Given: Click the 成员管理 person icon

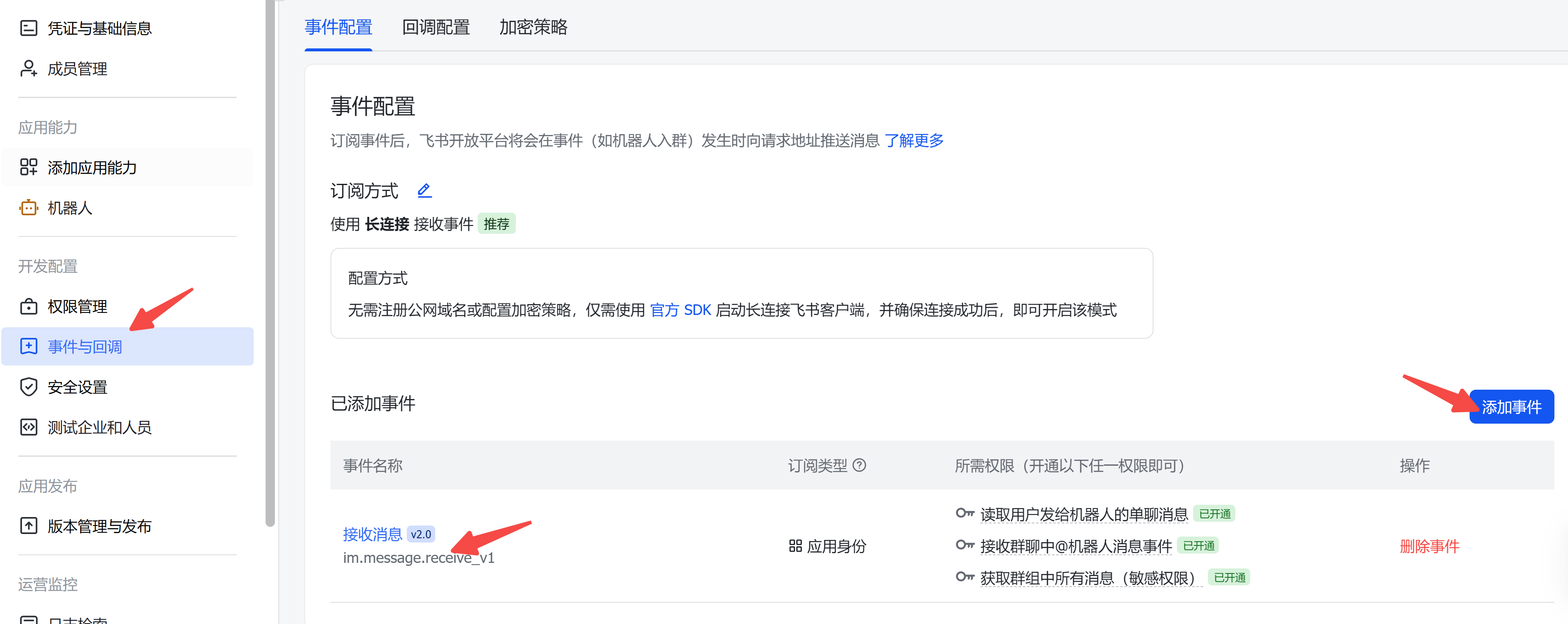Looking at the screenshot, I should pyautogui.click(x=28, y=69).
